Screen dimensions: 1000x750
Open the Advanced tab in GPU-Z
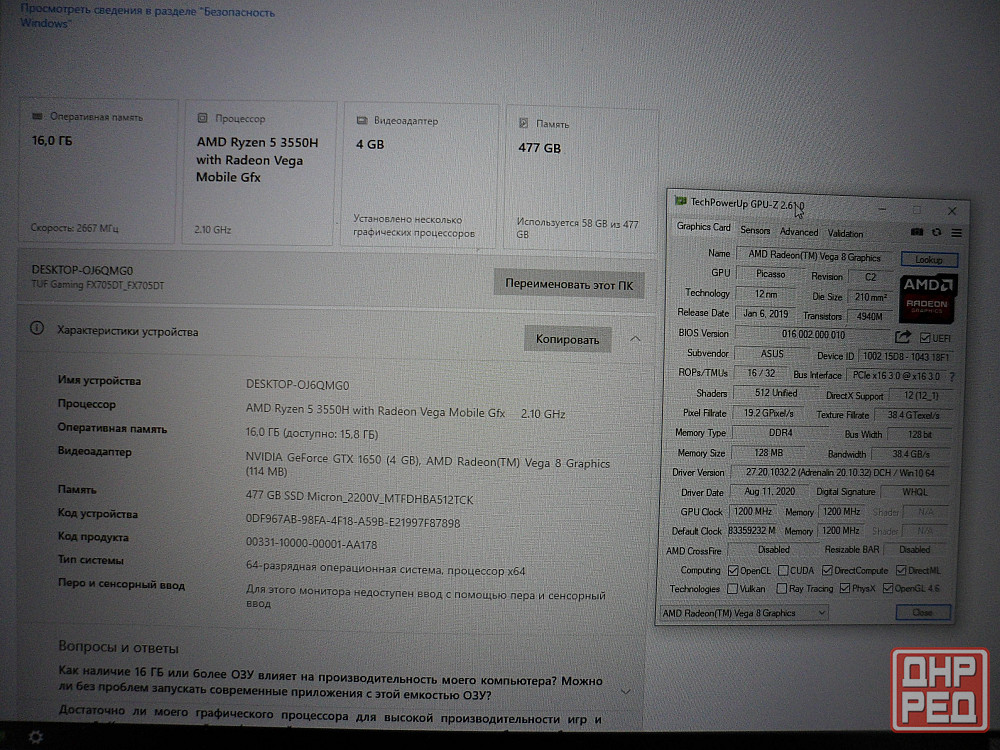tap(799, 232)
